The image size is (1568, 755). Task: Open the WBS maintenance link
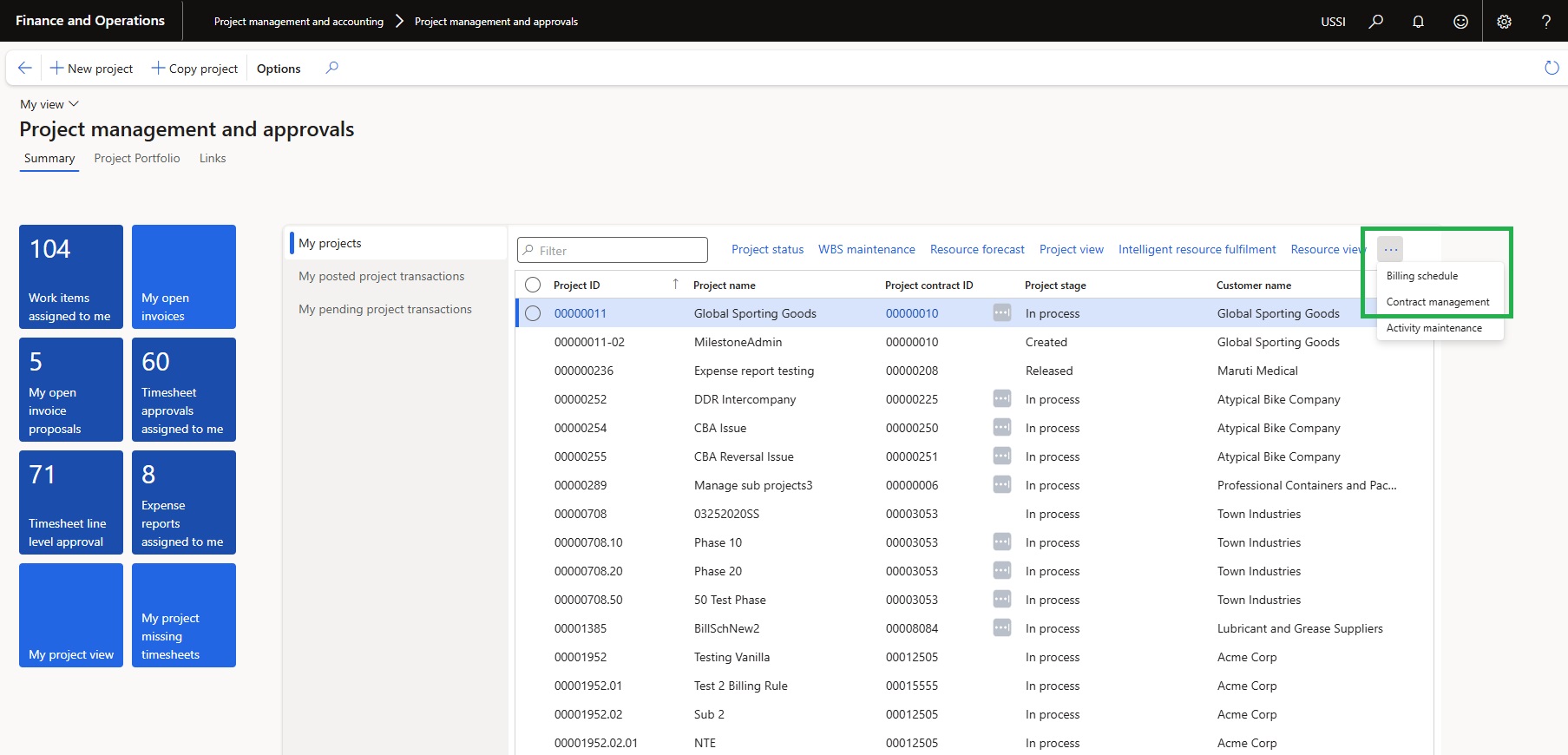[x=866, y=250]
